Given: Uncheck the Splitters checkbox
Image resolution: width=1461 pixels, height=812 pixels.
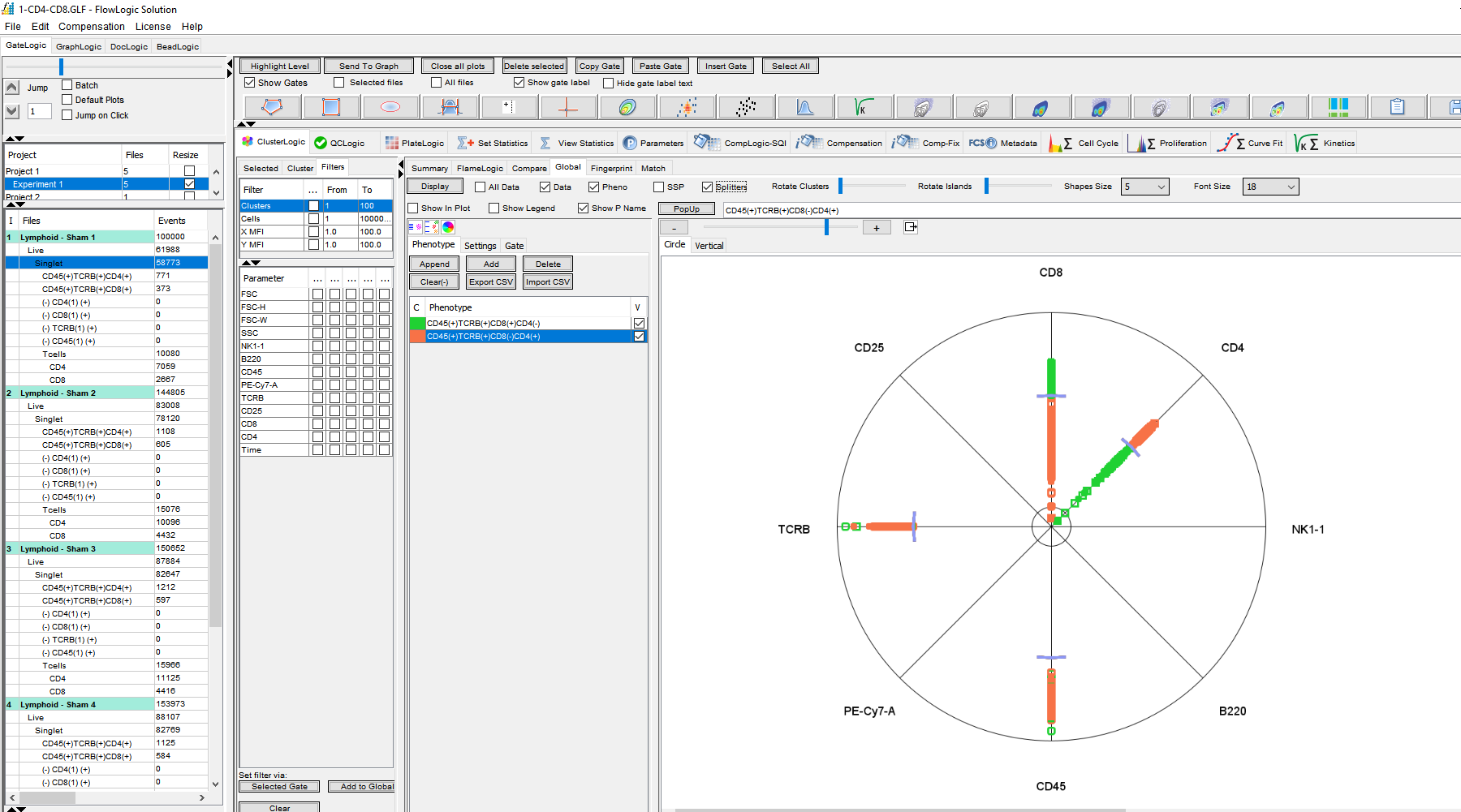Looking at the screenshot, I should (x=707, y=187).
